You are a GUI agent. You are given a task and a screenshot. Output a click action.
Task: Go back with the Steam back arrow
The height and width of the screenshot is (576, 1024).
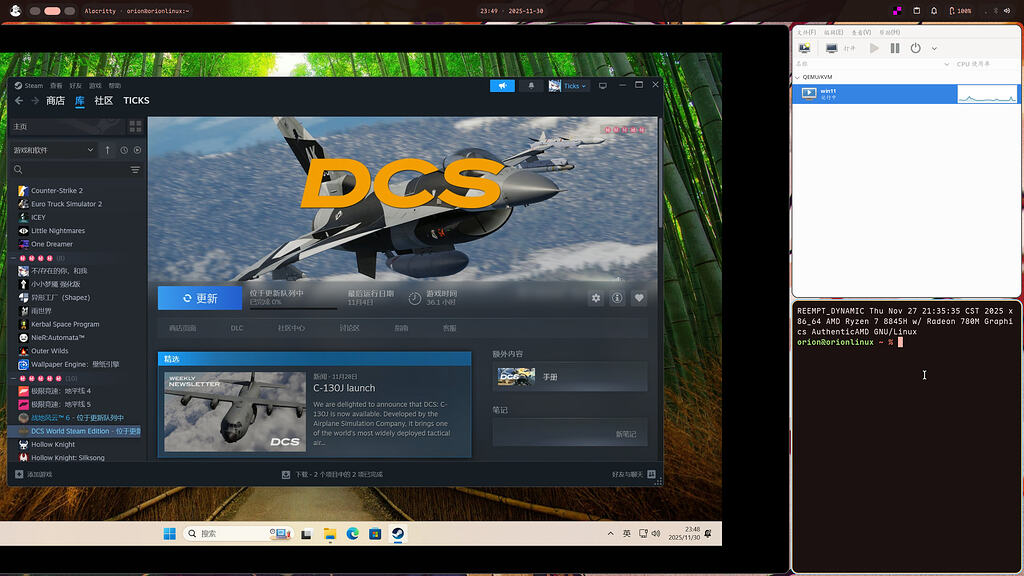pyautogui.click(x=19, y=101)
